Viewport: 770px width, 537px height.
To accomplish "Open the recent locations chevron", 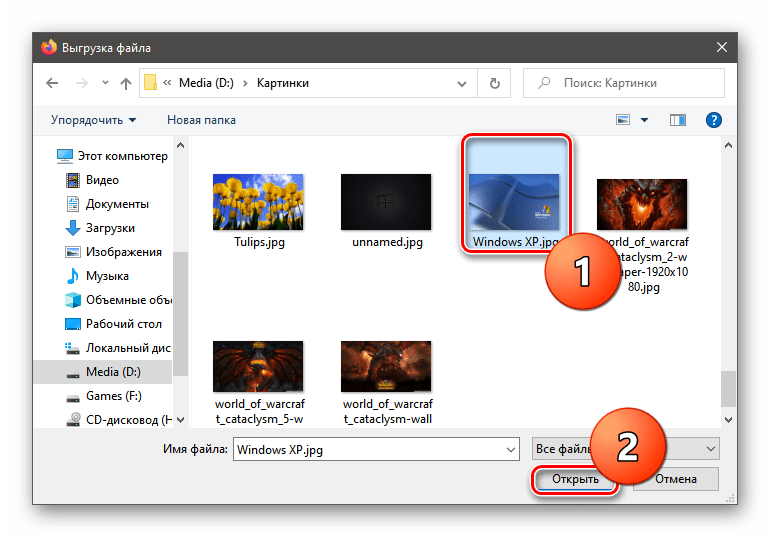I will (105, 82).
